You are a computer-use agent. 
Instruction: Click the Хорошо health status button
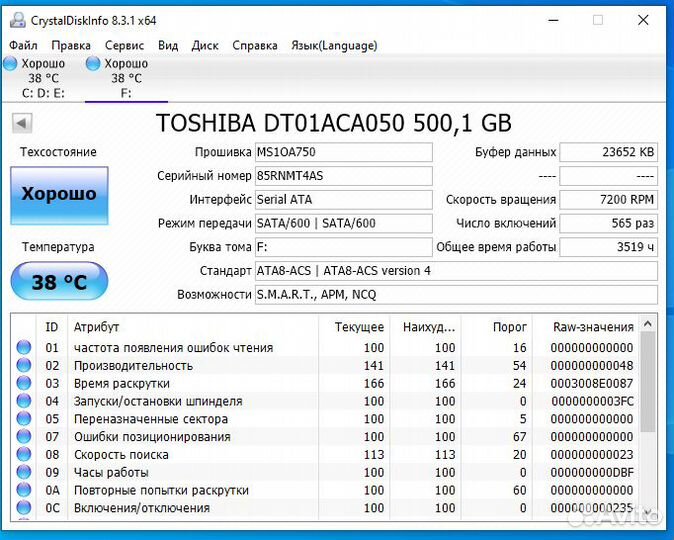click(59, 195)
